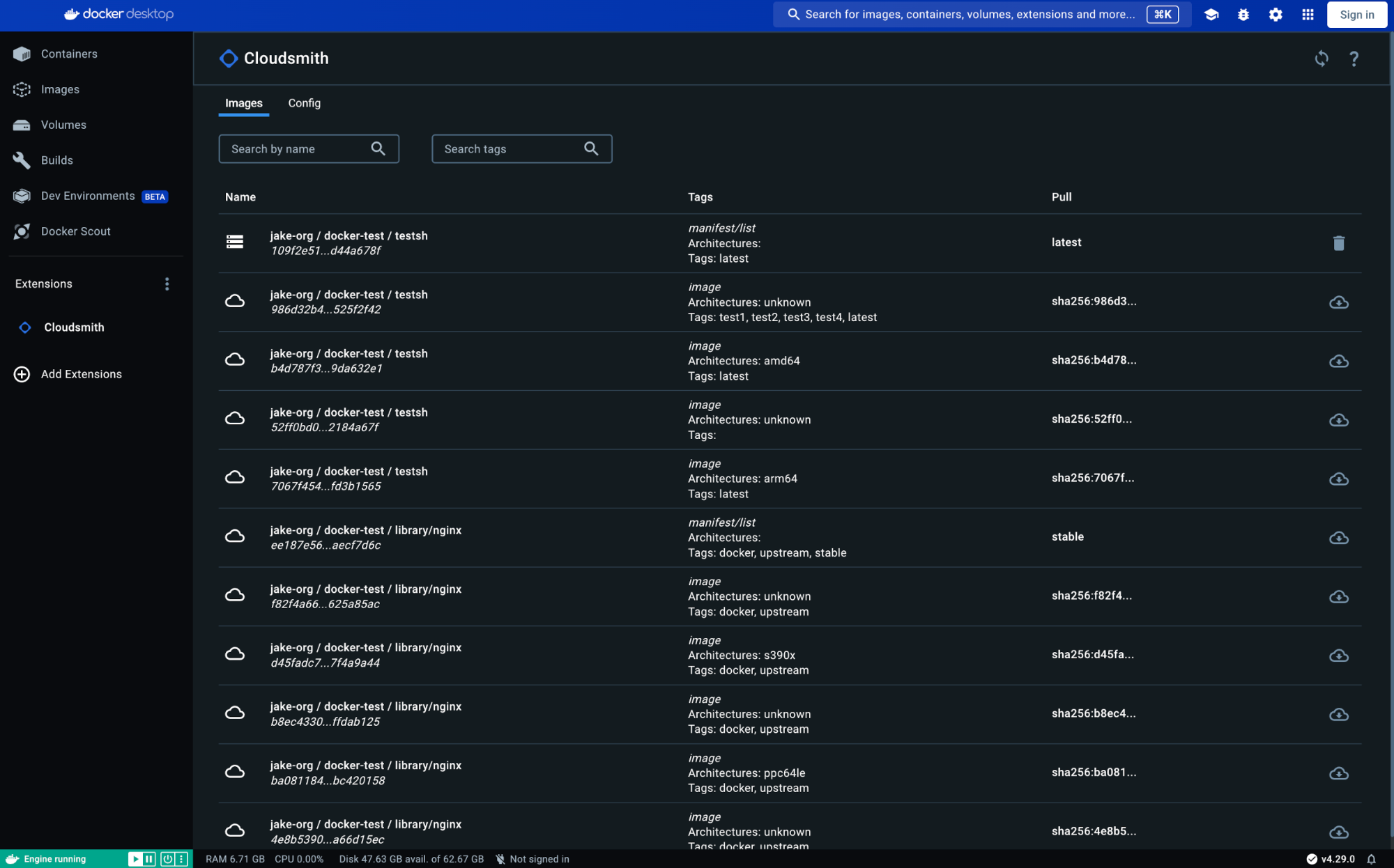Viewport: 1394px width, 868px height.
Task: Click Engine running status label
Action: coord(54,859)
